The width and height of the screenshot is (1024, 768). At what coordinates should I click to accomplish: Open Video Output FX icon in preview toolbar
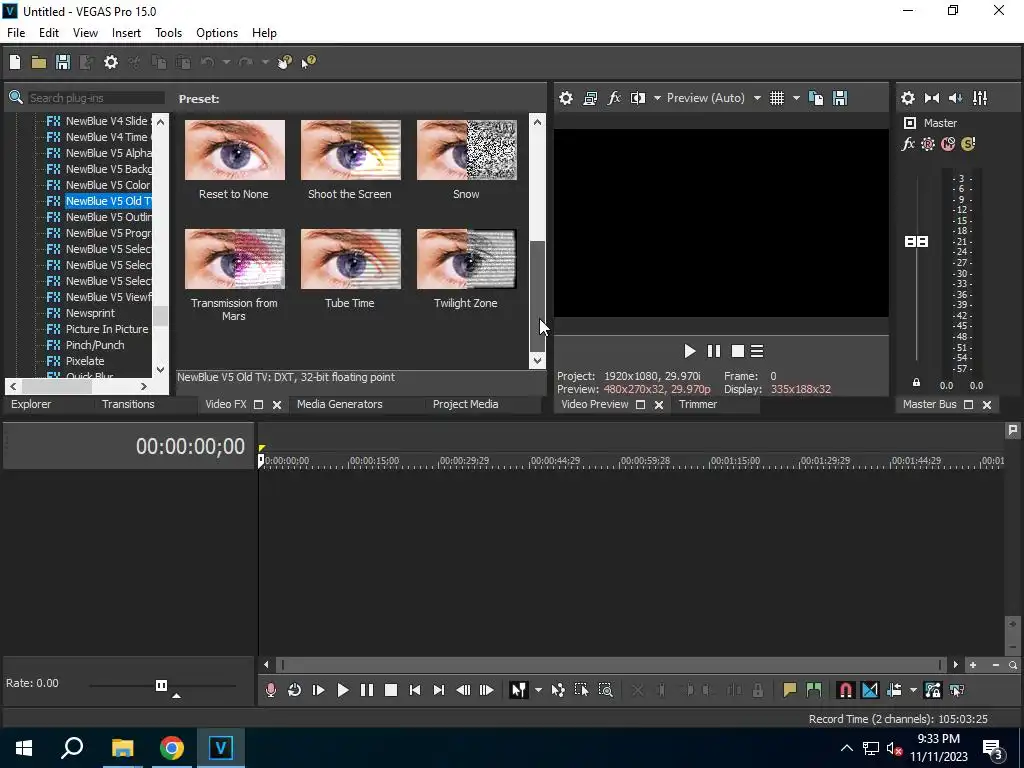click(x=614, y=98)
